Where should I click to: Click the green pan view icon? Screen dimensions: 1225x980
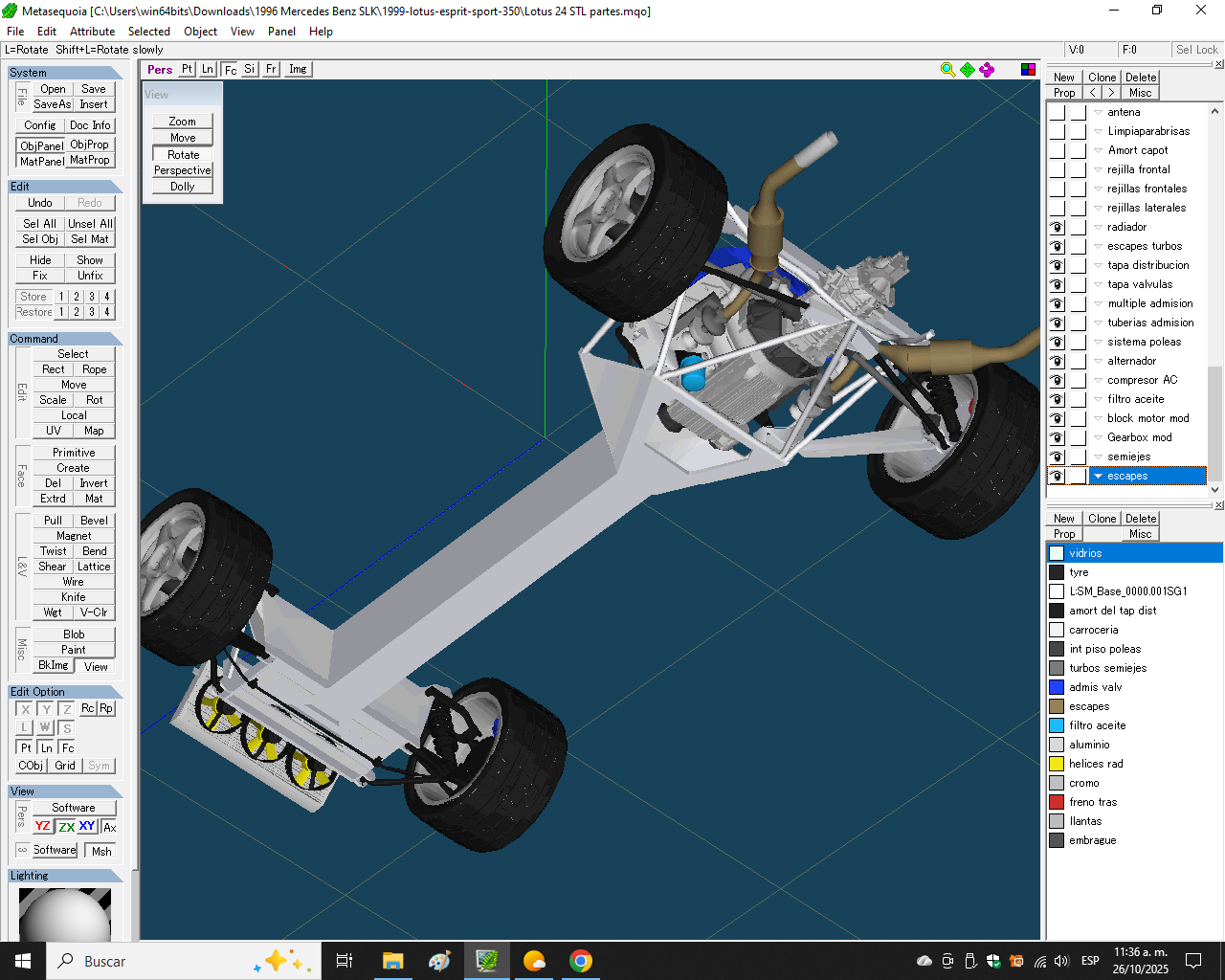(x=968, y=70)
